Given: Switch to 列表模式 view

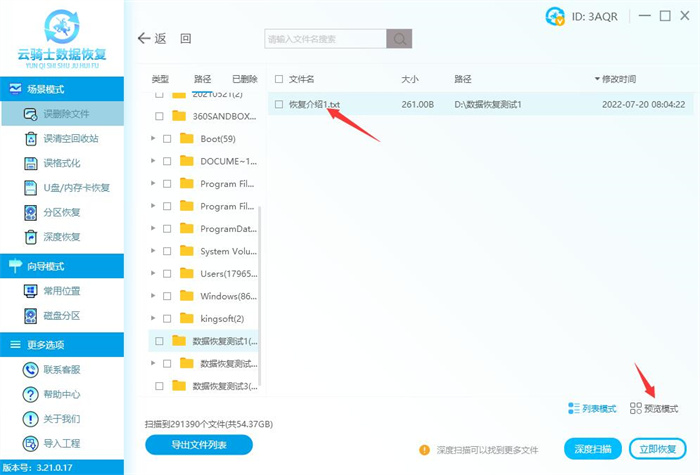Looking at the screenshot, I should point(592,409).
